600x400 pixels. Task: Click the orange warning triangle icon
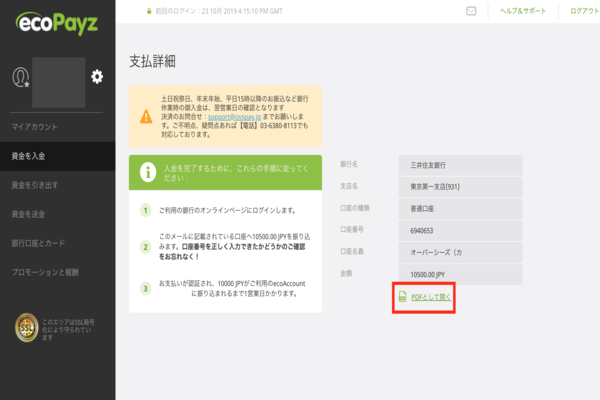146,116
